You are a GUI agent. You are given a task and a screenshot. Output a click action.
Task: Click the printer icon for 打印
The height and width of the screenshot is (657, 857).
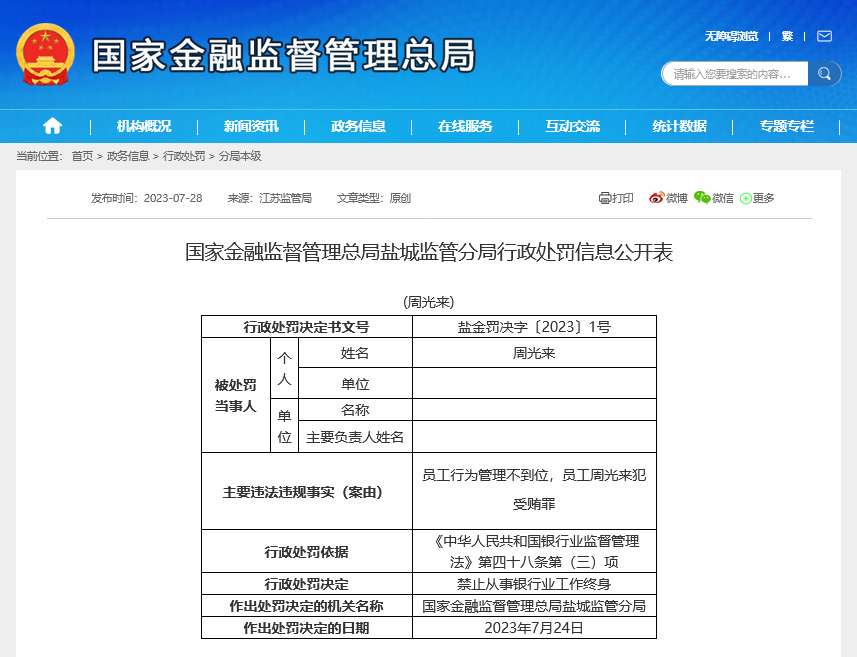click(604, 198)
